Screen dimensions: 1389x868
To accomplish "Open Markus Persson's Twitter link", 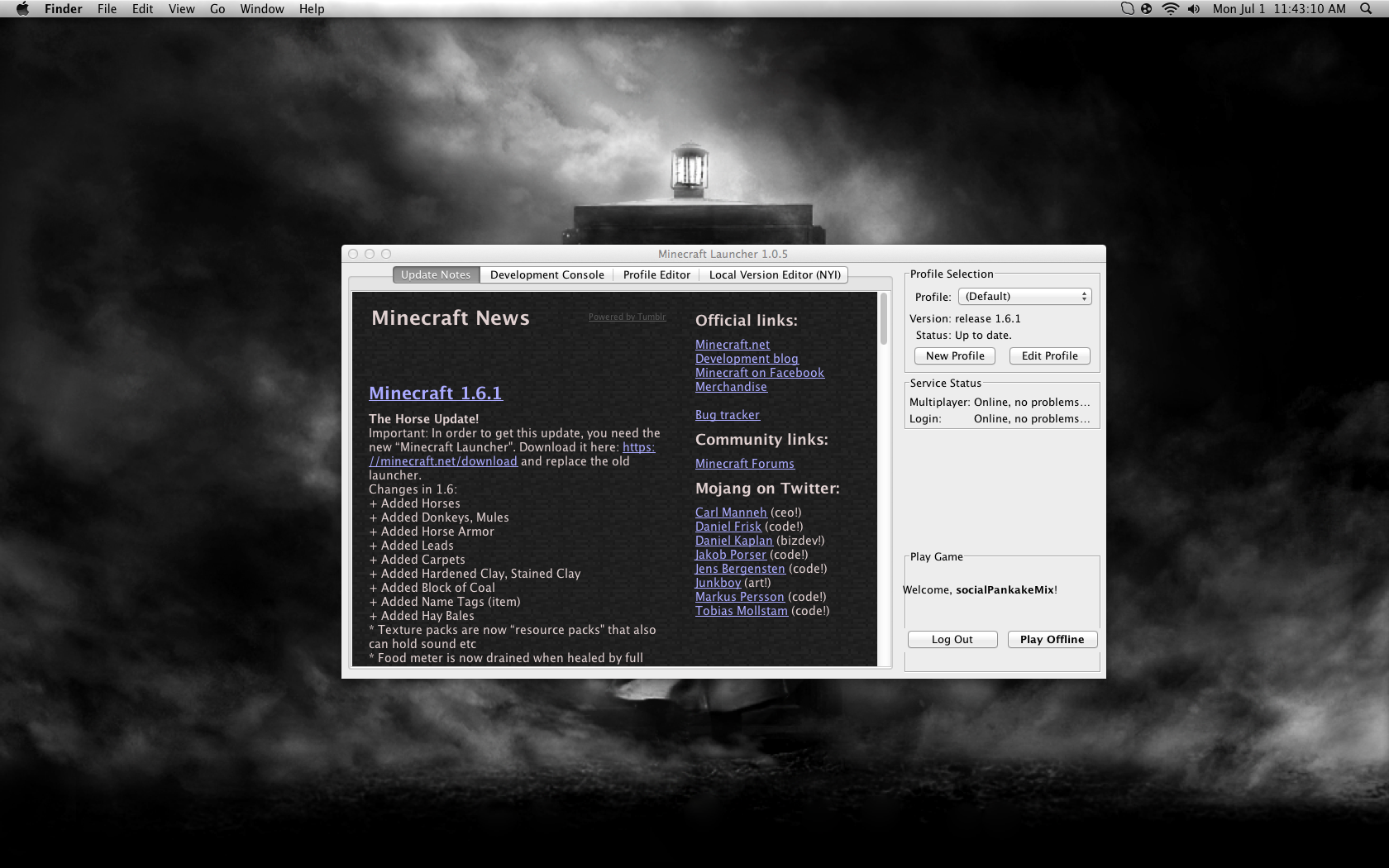I will (x=739, y=597).
